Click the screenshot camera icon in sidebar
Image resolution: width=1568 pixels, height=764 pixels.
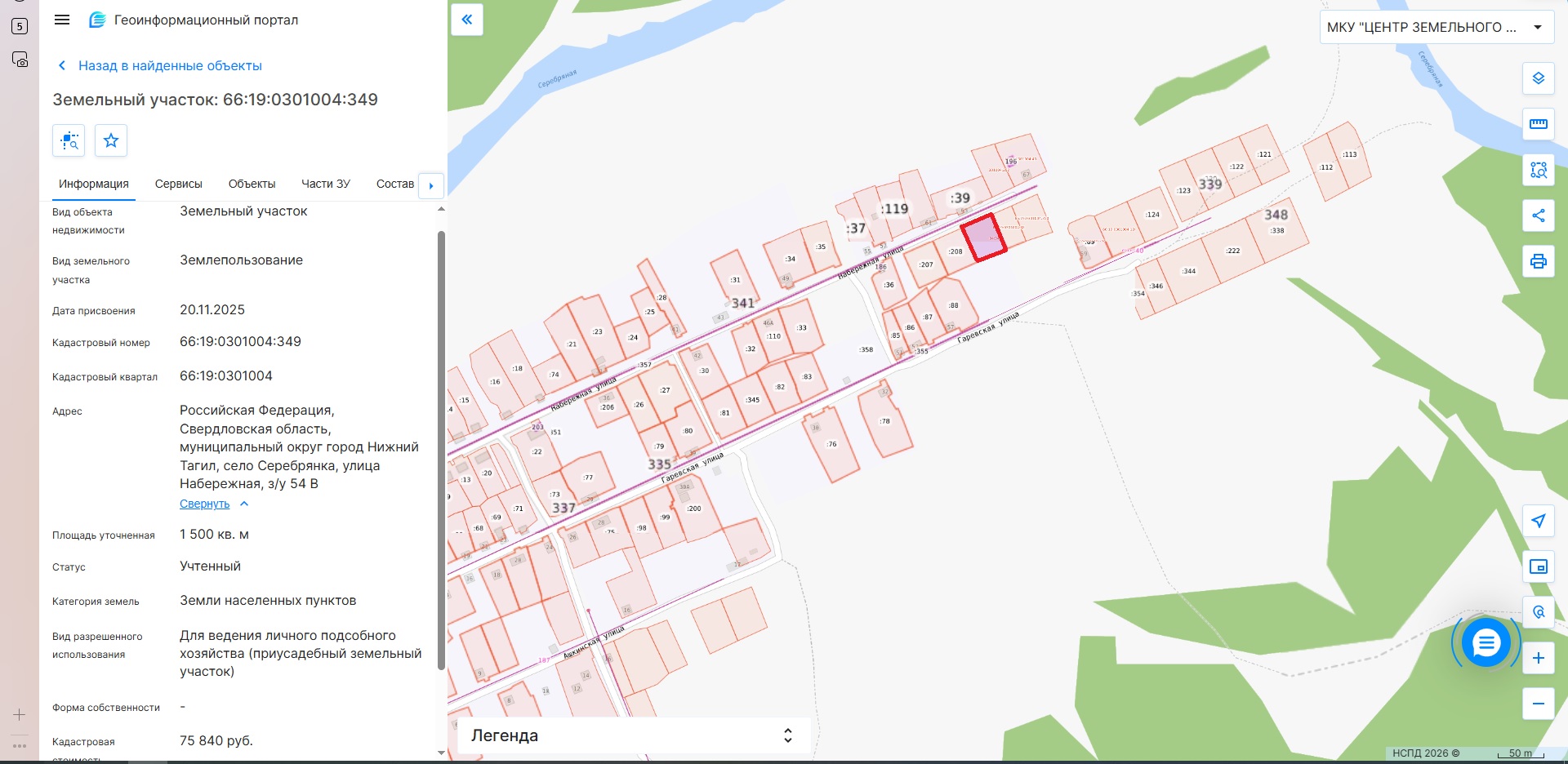20,60
